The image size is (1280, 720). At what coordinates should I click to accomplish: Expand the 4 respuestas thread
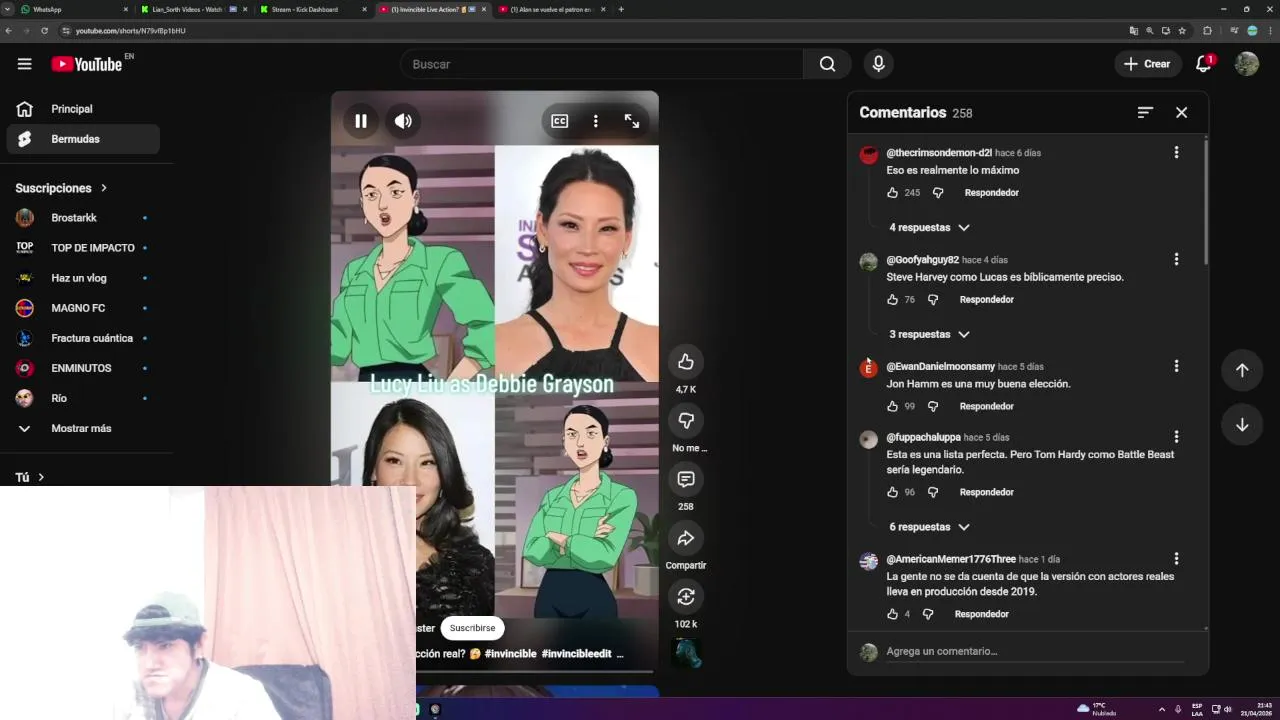(x=929, y=228)
